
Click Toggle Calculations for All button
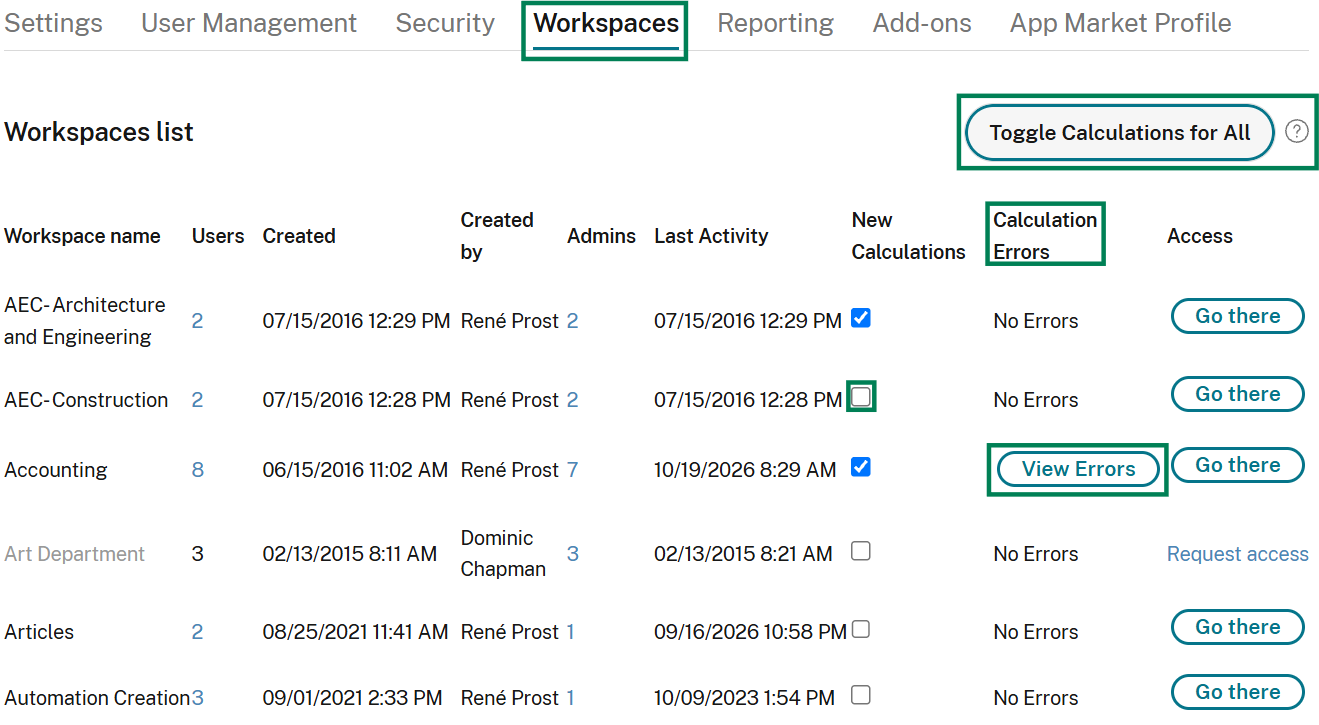click(x=1120, y=133)
